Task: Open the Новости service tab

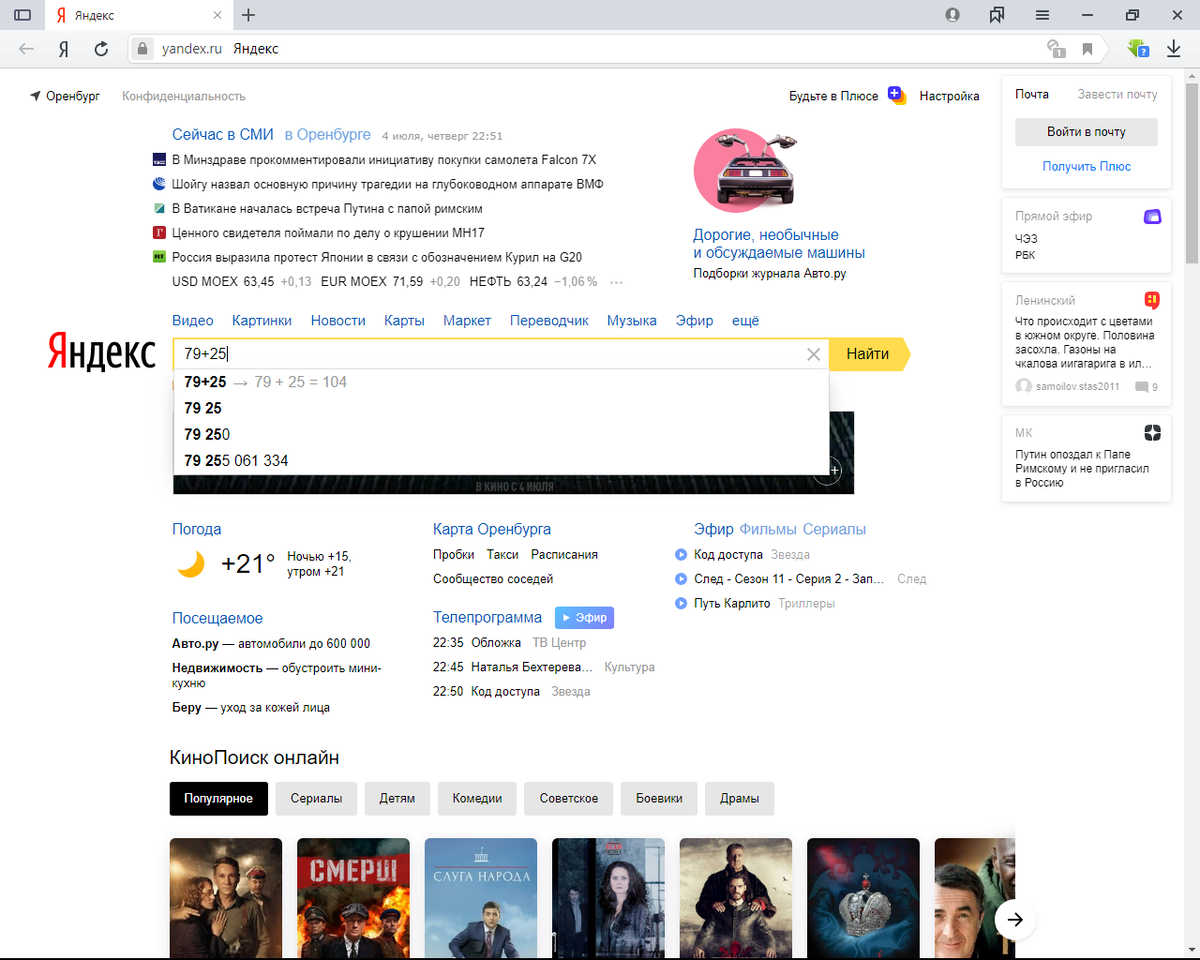Action: pos(338,320)
